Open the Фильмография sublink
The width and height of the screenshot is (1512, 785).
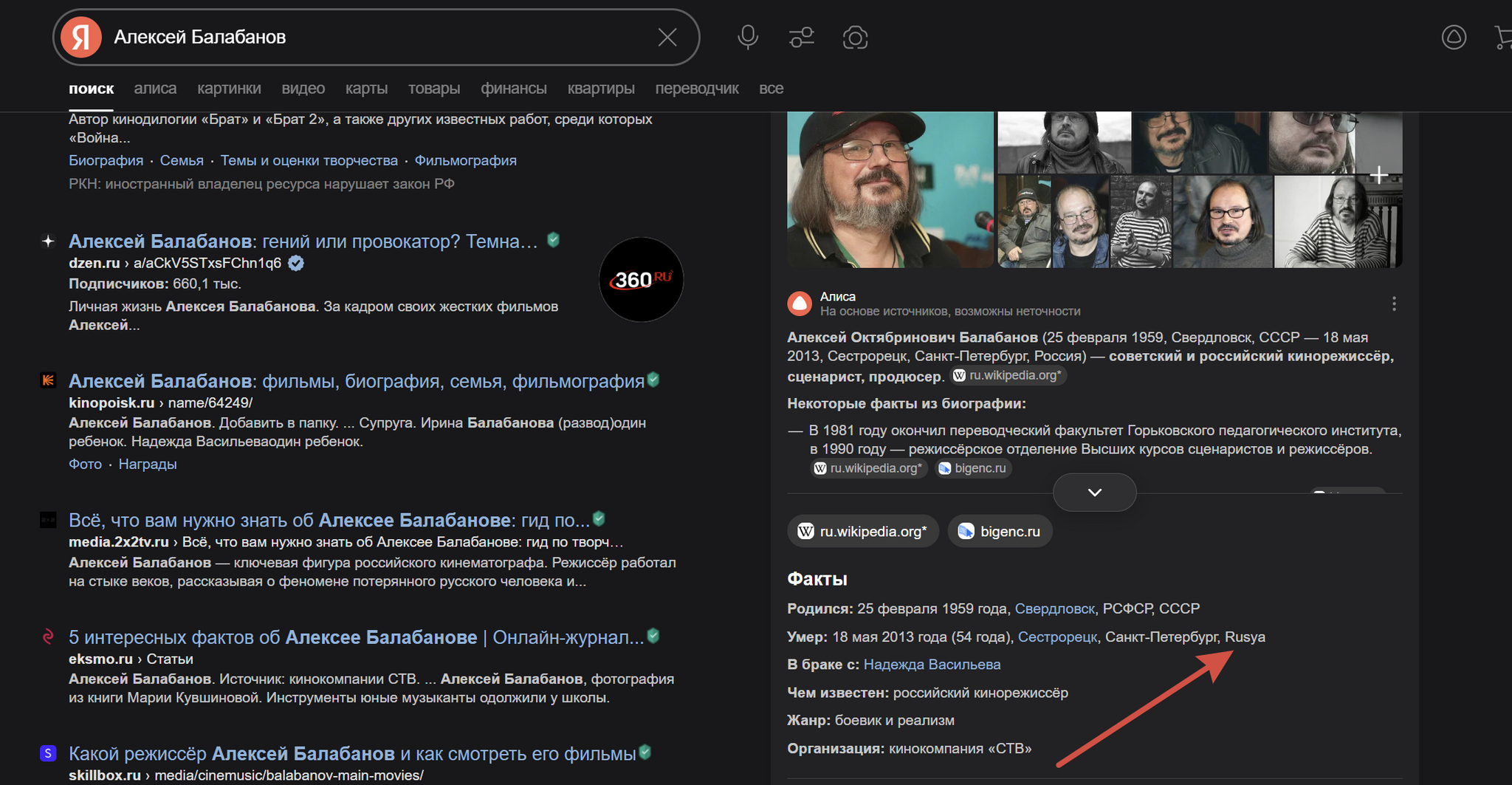coord(465,160)
